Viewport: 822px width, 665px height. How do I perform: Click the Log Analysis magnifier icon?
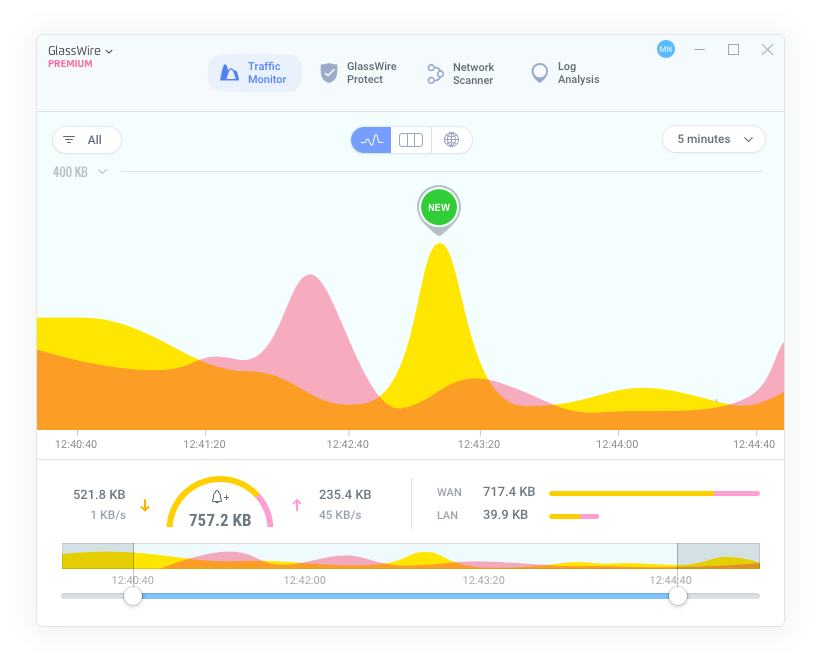(x=540, y=73)
